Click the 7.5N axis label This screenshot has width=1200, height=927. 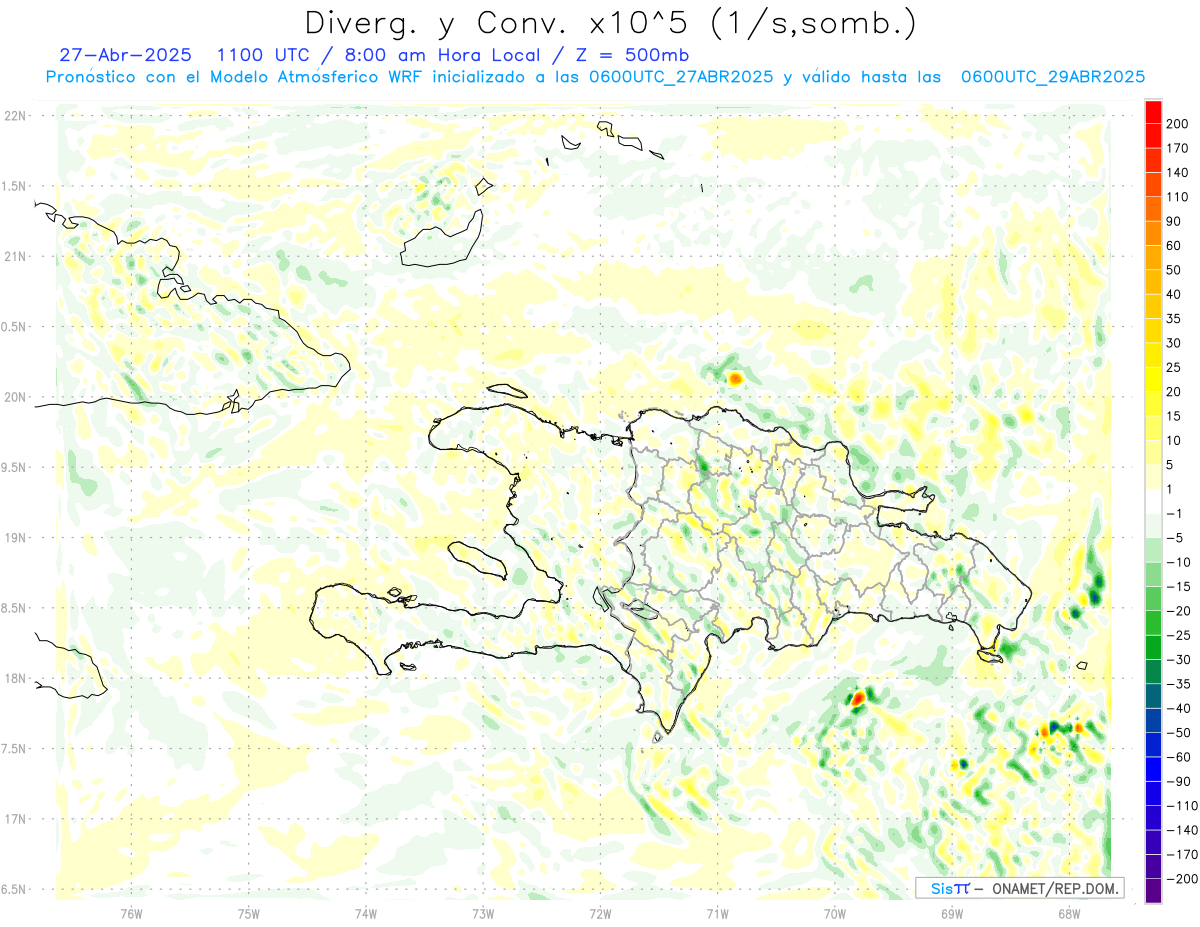click(x=14, y=749)
